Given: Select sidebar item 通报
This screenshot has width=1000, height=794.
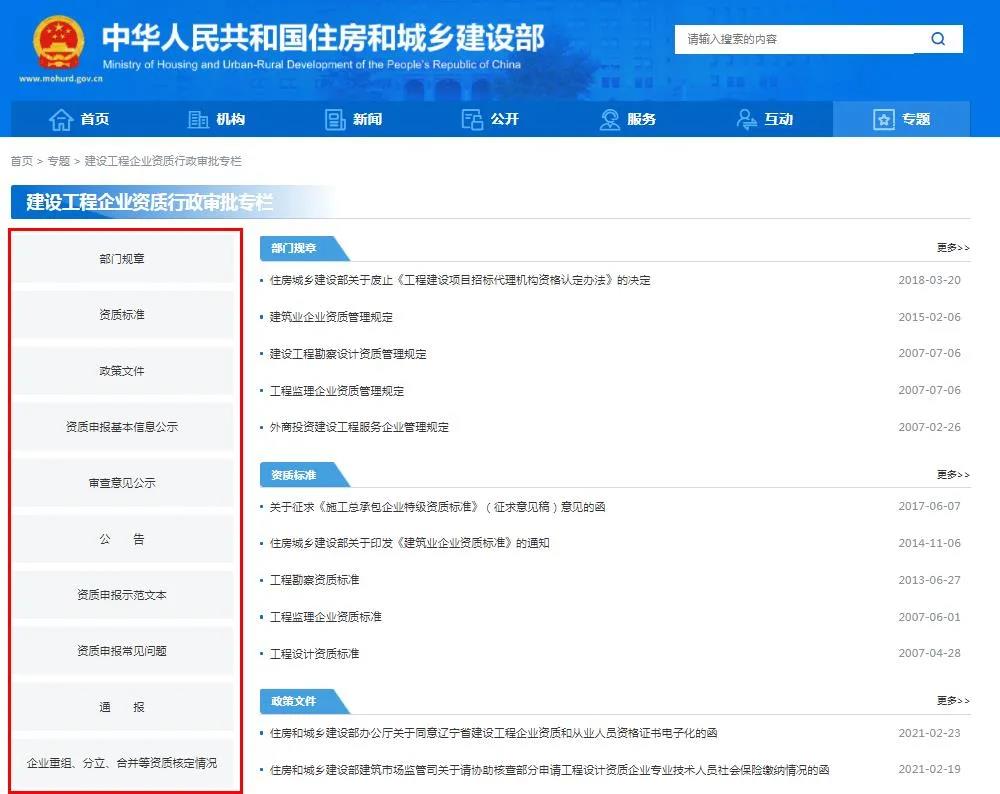Looking at the screenshot, I should point(122,707).
